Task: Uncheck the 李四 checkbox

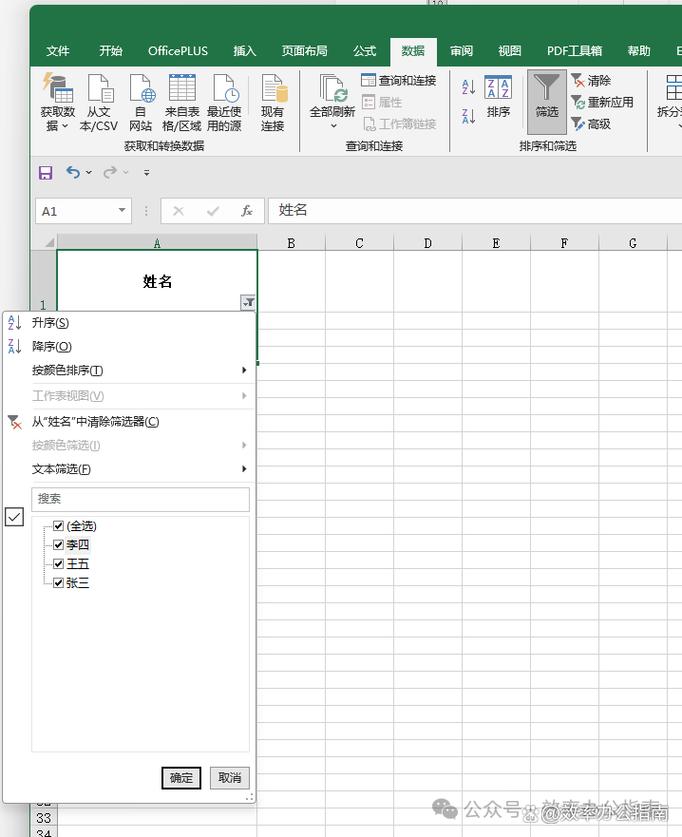Action: tap(59, 545)
